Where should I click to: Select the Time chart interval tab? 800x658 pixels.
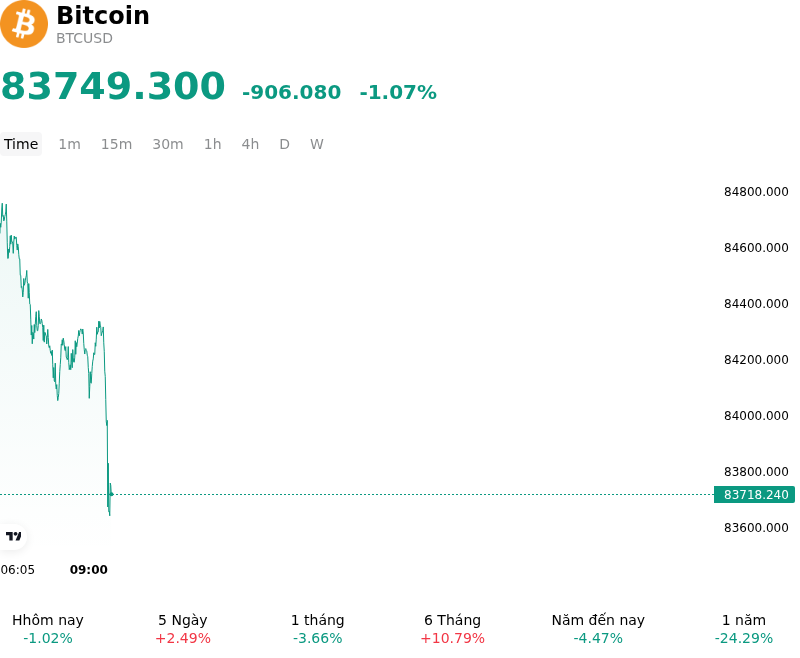(x=21, y=144)
